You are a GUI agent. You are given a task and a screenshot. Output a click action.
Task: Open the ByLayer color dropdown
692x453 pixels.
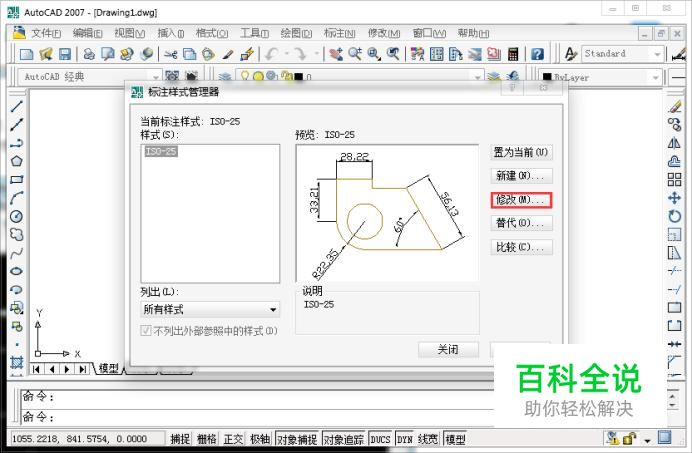pyautogui.click(x=656, y=77)
